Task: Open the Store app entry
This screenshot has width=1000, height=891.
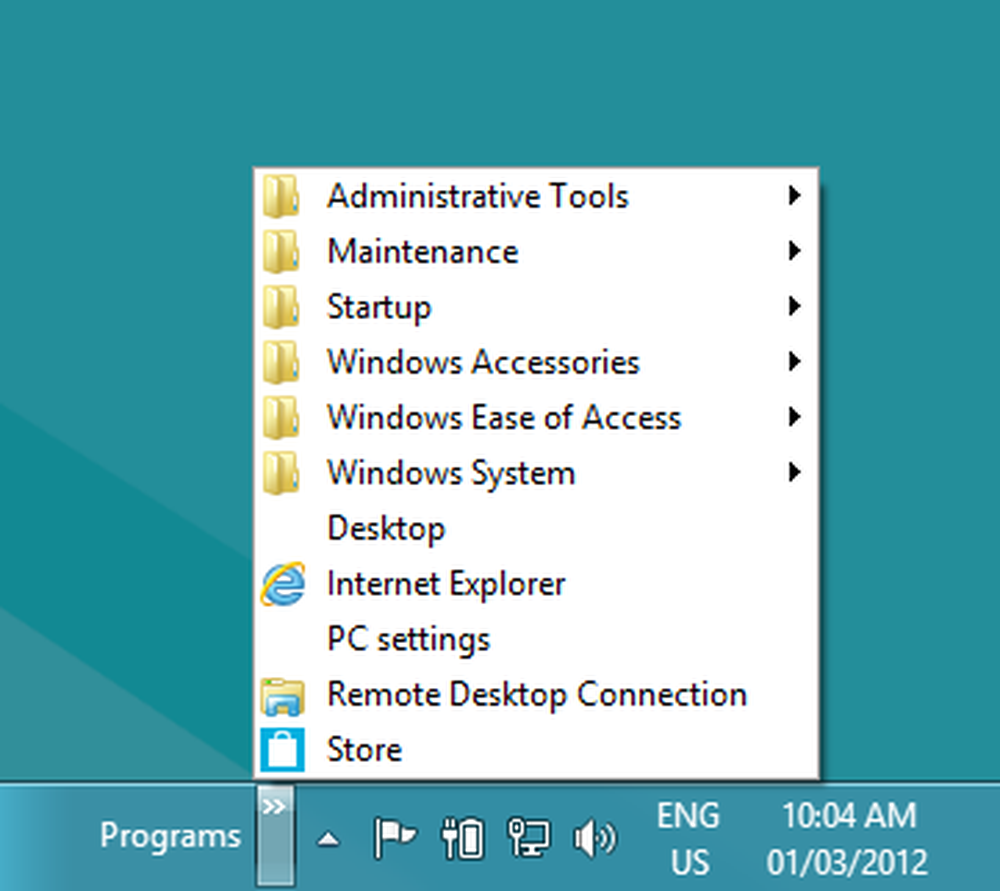Action: [536, 750]
